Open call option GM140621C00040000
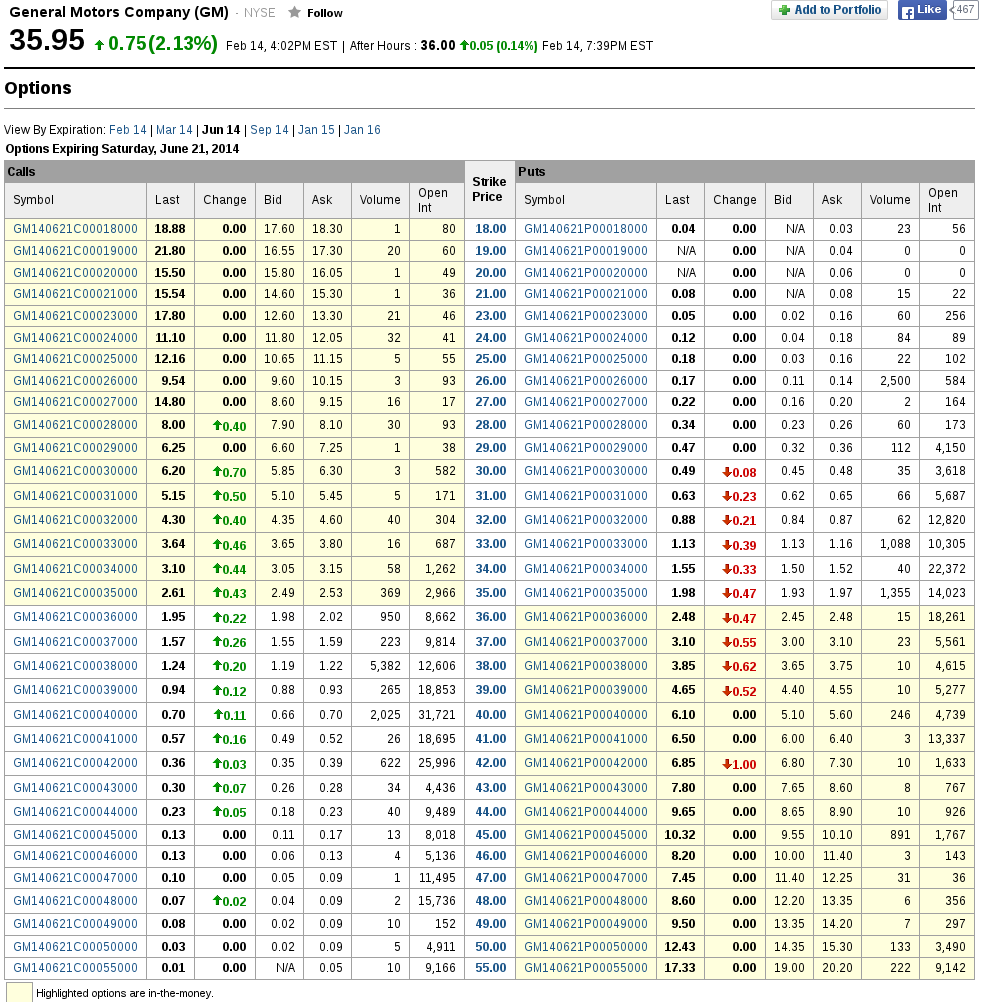Image resolution: width=992 pixels, height=1007 pixels. (x=75, y=715)
